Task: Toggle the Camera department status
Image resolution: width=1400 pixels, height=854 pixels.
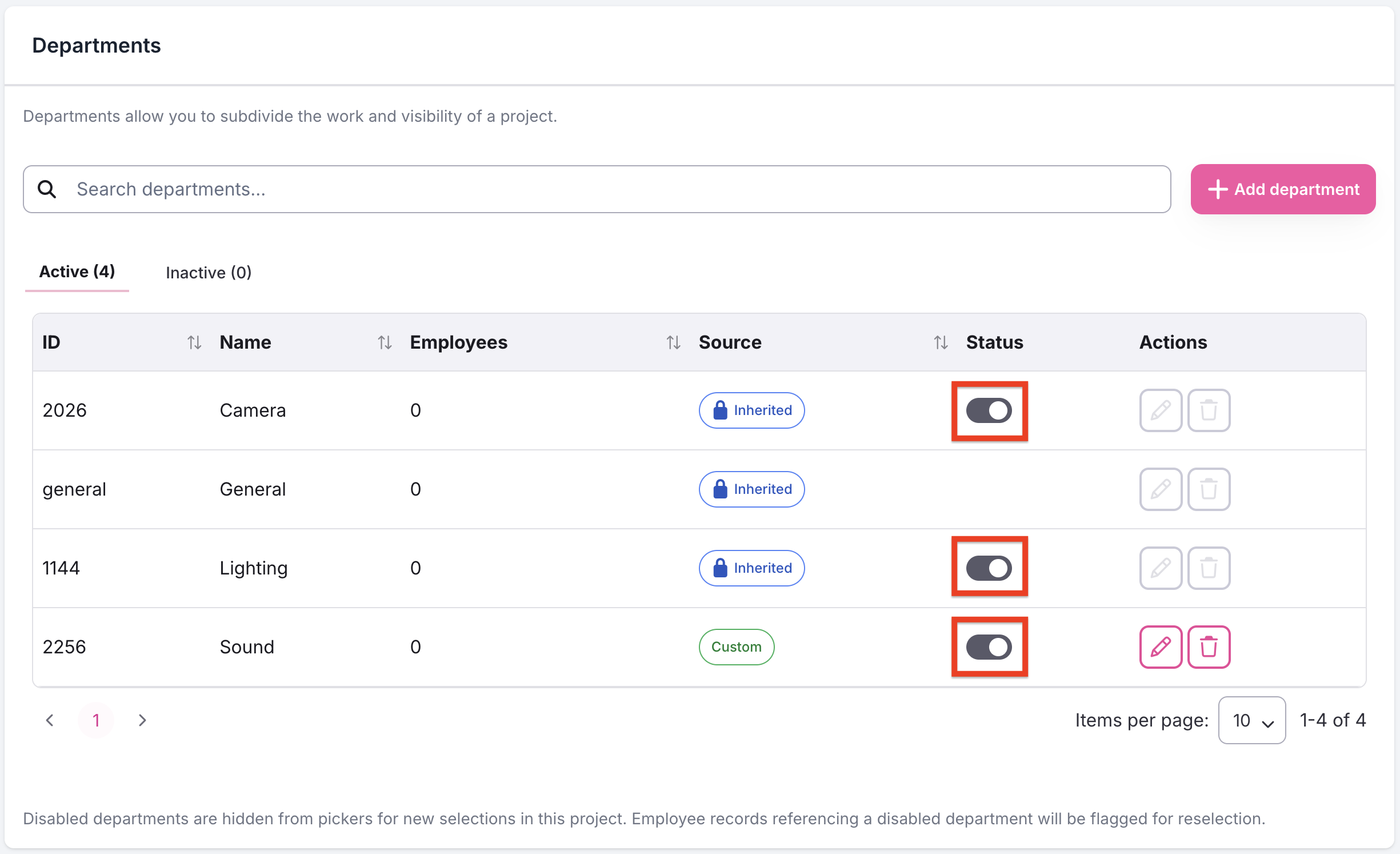Action: tap(989, 410)
